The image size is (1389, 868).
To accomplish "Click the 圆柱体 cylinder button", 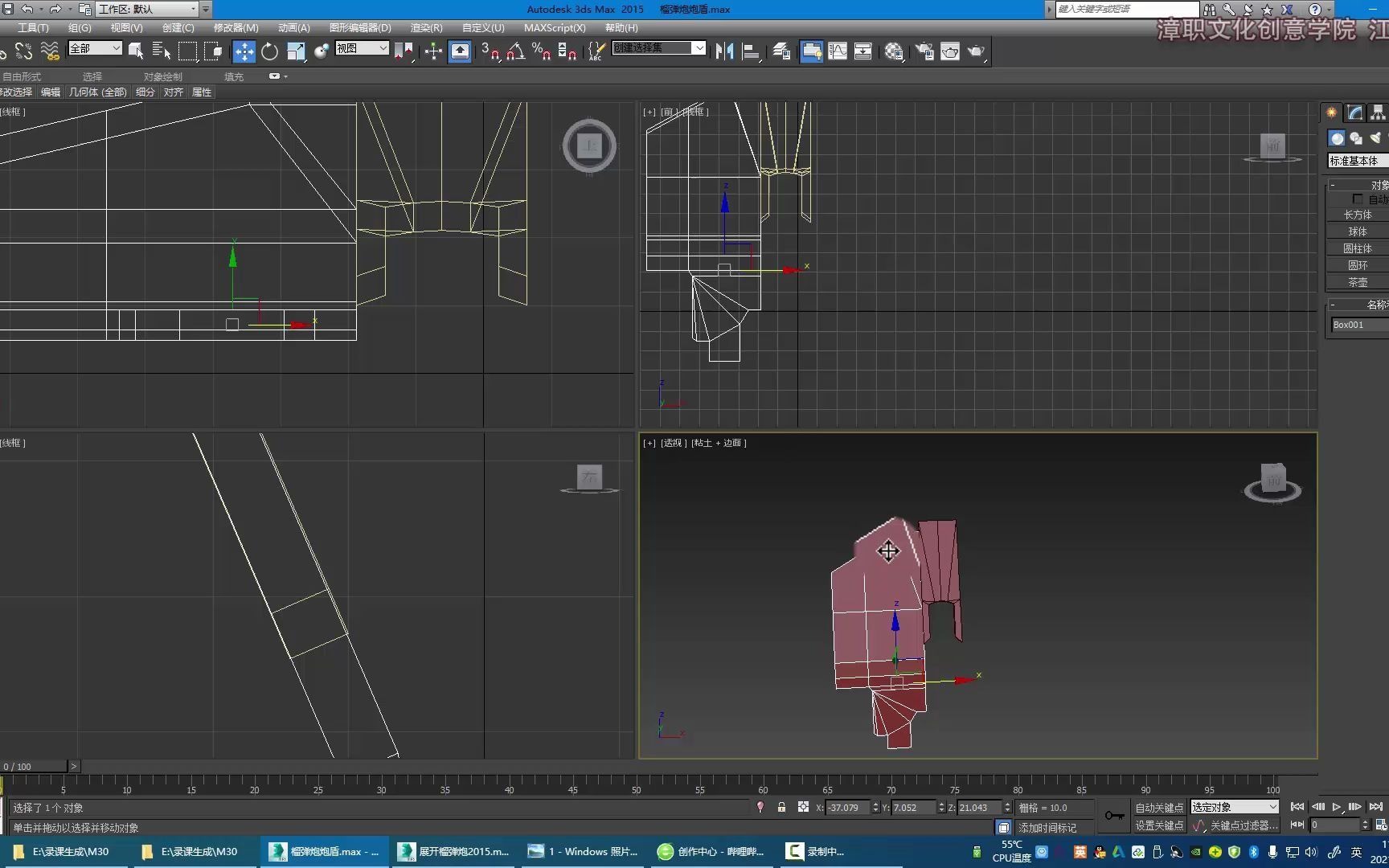I will coord(1358,248).
